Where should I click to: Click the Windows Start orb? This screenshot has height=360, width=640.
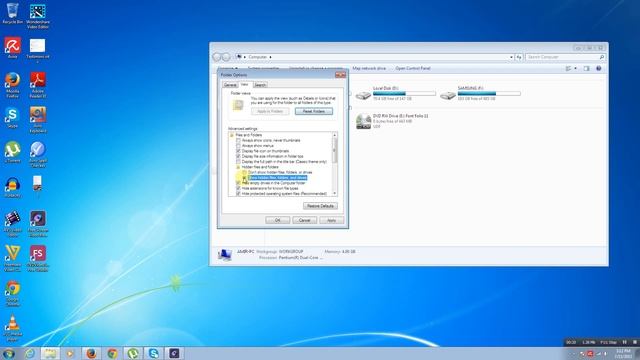click(9, 353)
